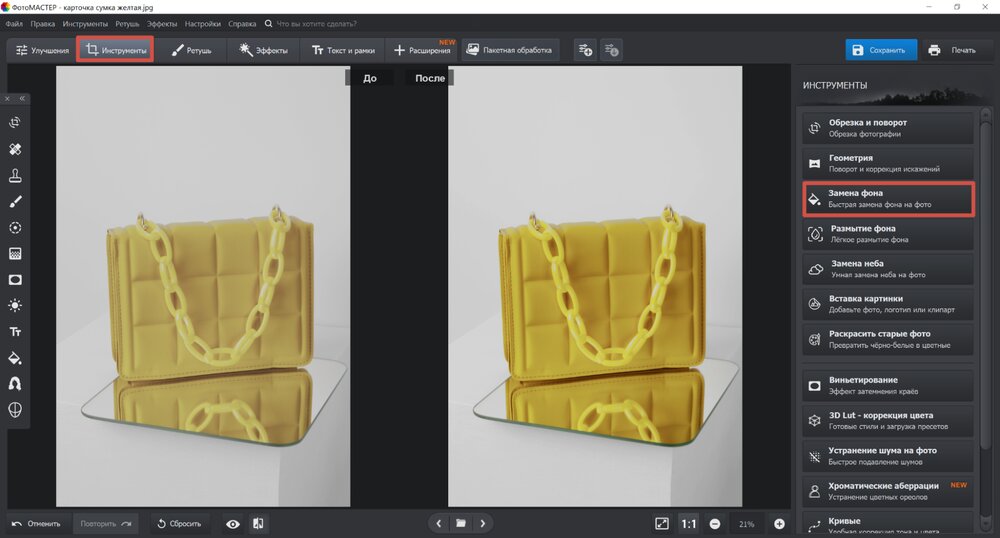Click the Сохранить button
This screenshot has height=538, width=1000.
click(880, 50)
